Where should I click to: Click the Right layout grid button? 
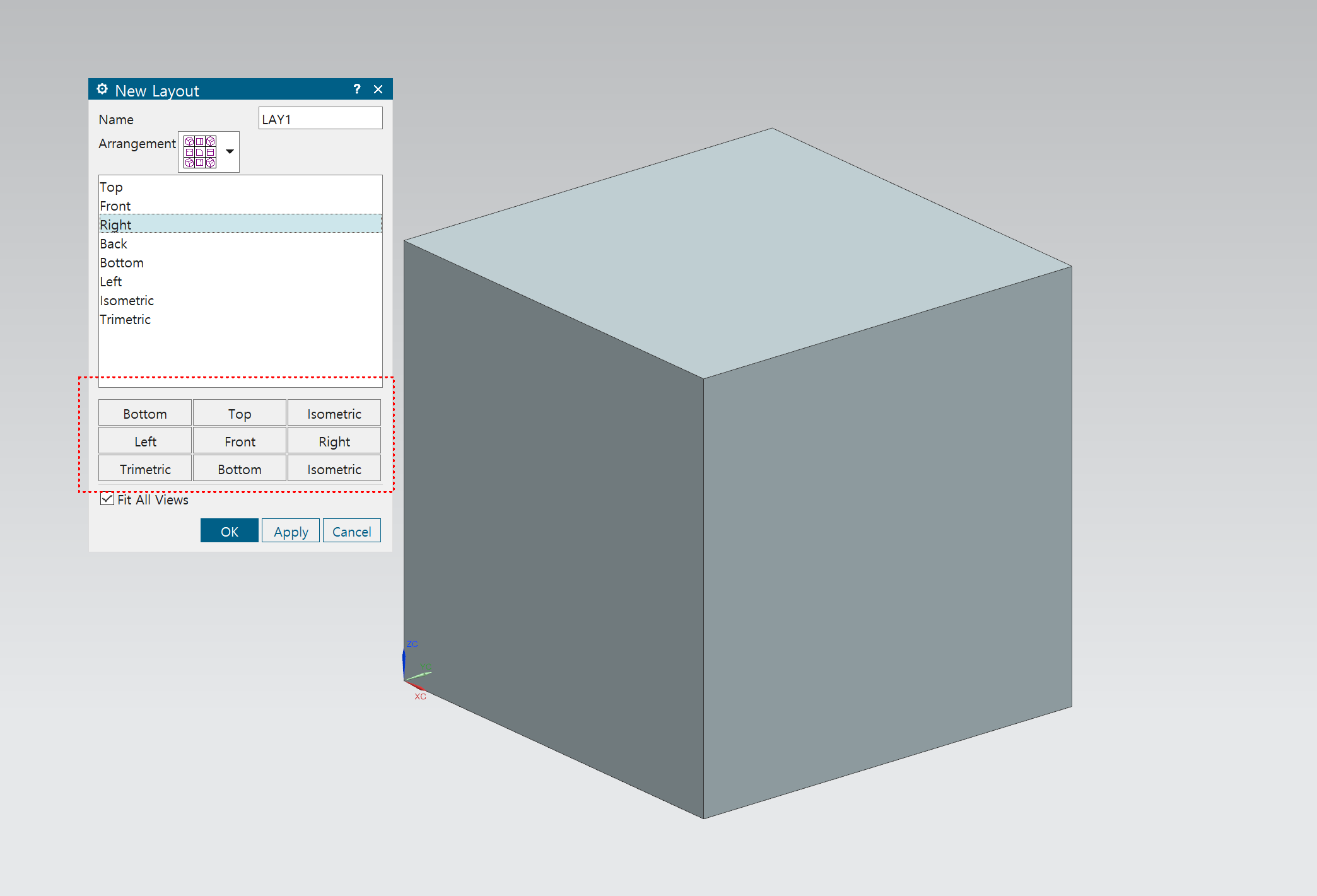tap(334, 441)
